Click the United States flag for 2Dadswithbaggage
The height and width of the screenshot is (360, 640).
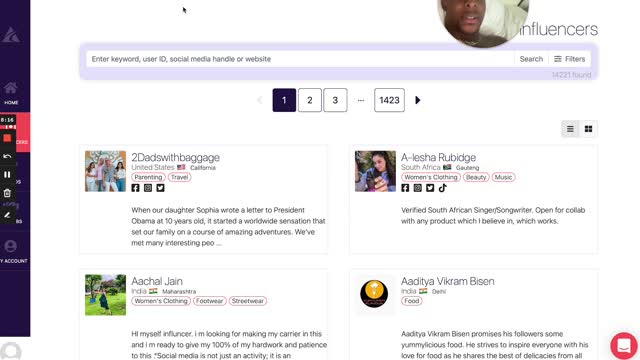click(x=181, y=167)
